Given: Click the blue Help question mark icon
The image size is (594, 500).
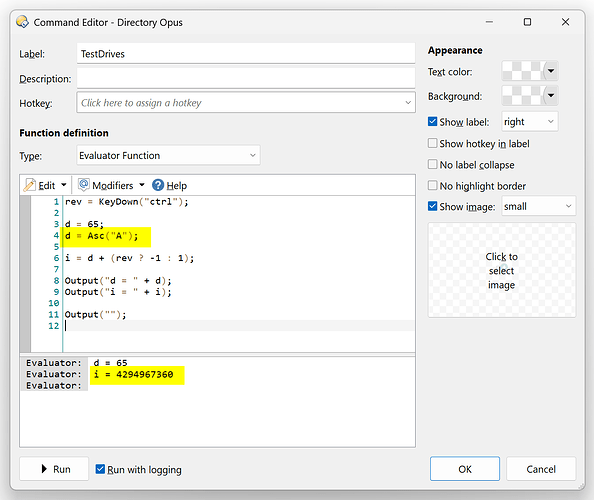Looking at the screenshot, I should 158,185.
